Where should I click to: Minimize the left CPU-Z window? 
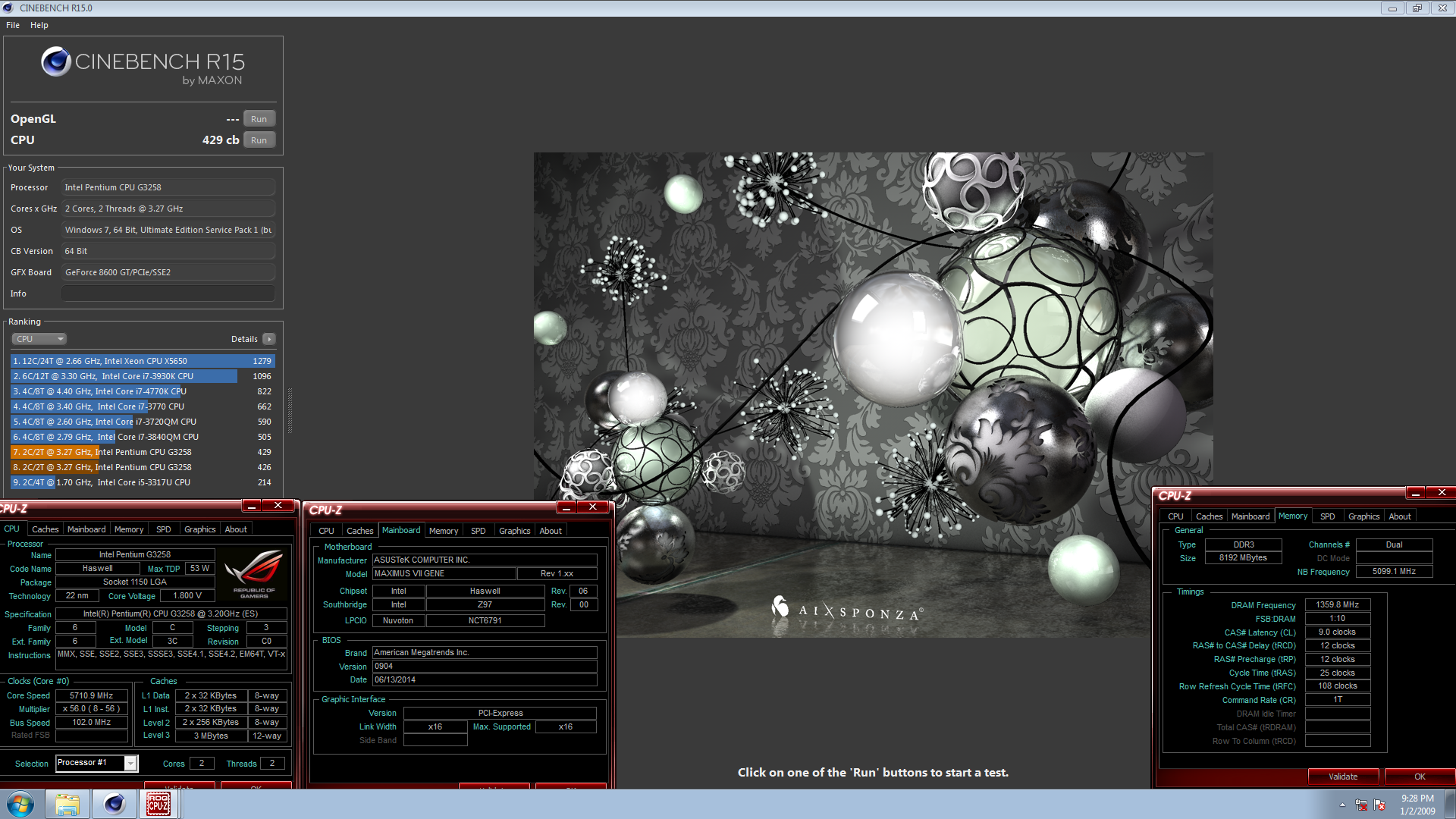coord(252,506)
